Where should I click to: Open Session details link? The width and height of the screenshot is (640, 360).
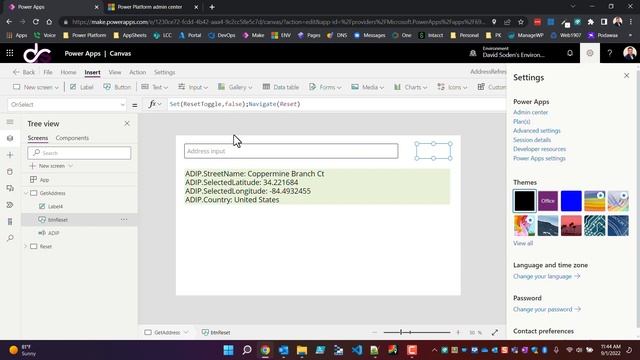point(532,140)
